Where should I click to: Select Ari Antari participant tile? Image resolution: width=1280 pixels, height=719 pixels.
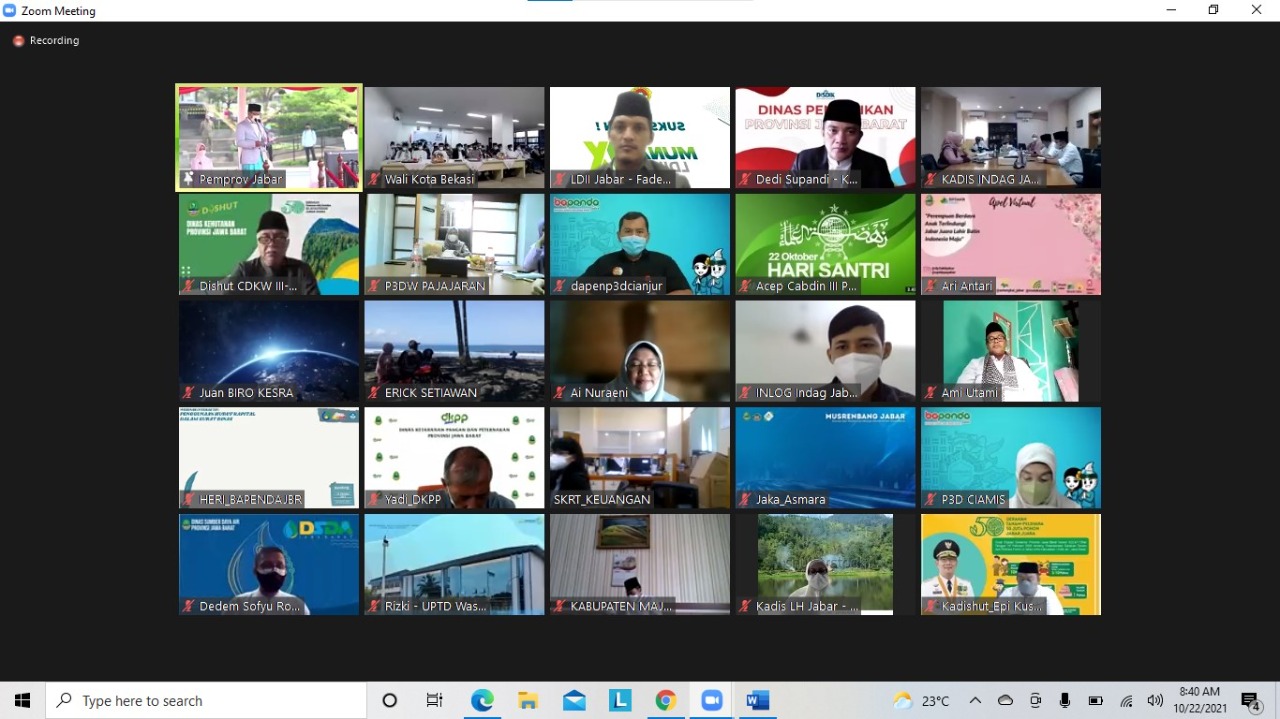pyautogui.click(x=1011, y=244)
